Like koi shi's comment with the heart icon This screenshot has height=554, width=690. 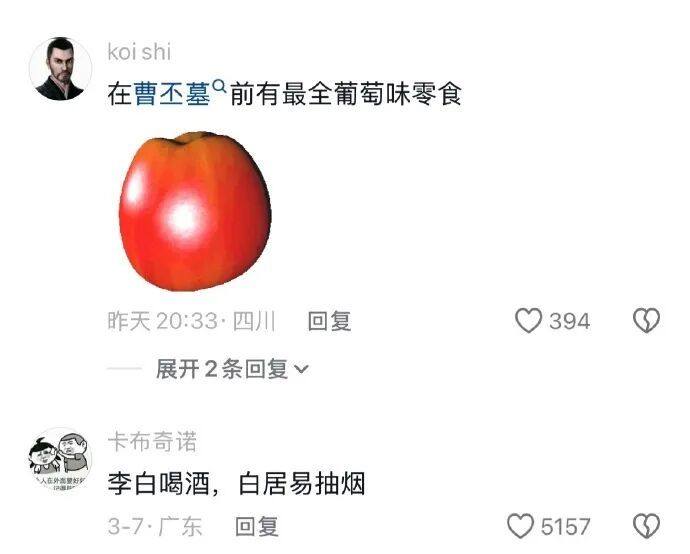pos(528,321)
